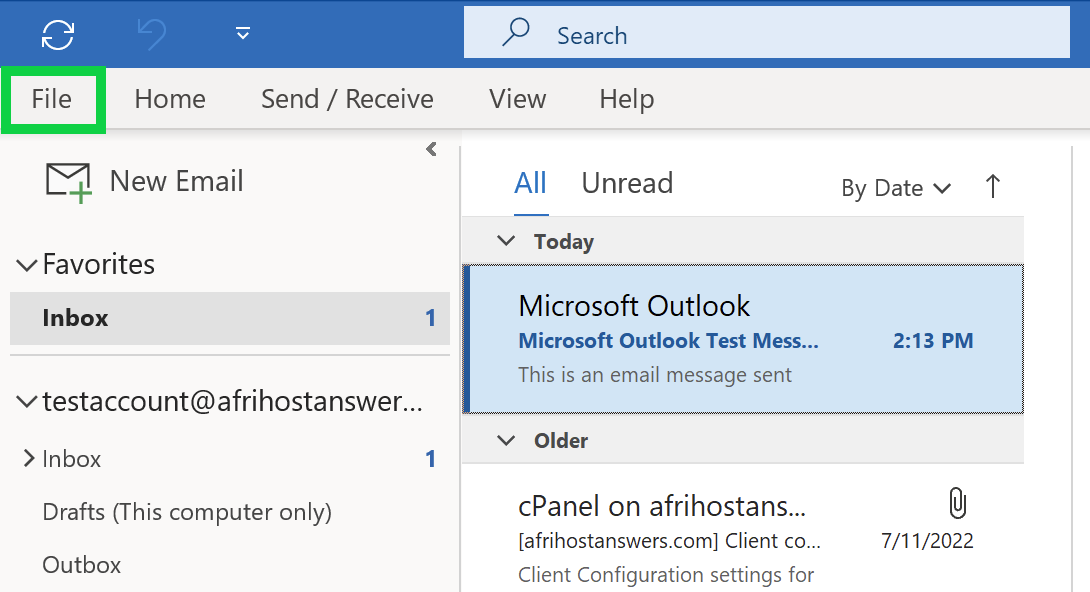Open the Customize Quick Access Toolbar arrow

pos(242,35)
